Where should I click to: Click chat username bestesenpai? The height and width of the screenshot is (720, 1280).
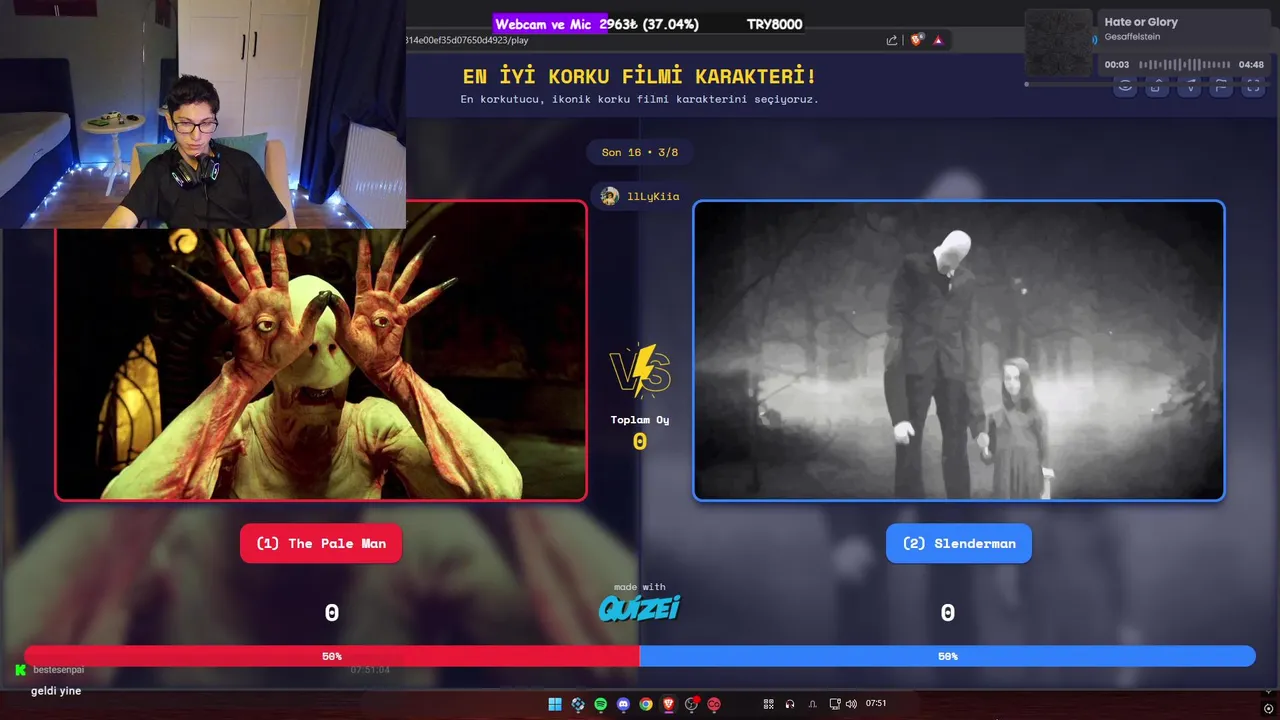[x=59, y=670]
